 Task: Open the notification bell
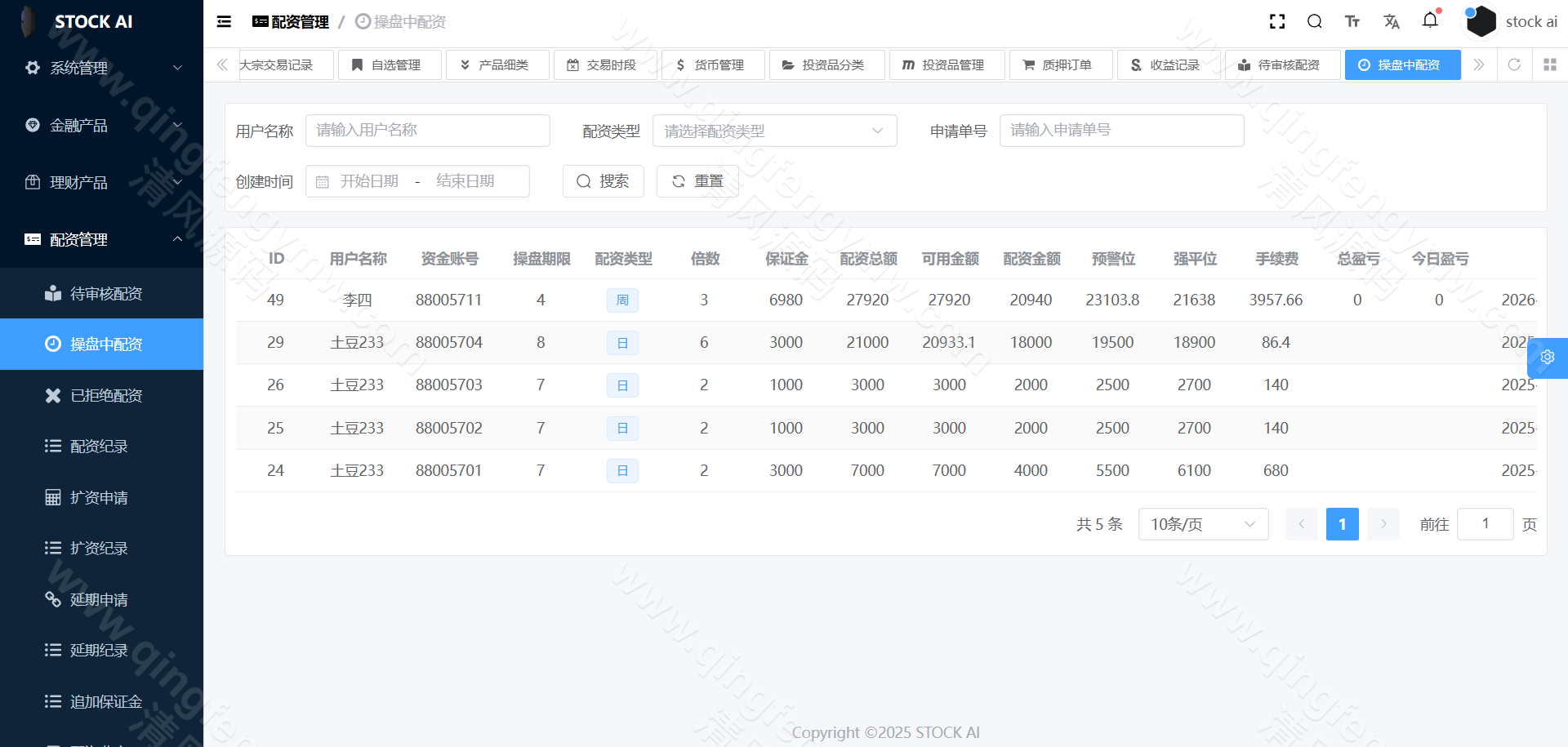1430,21
